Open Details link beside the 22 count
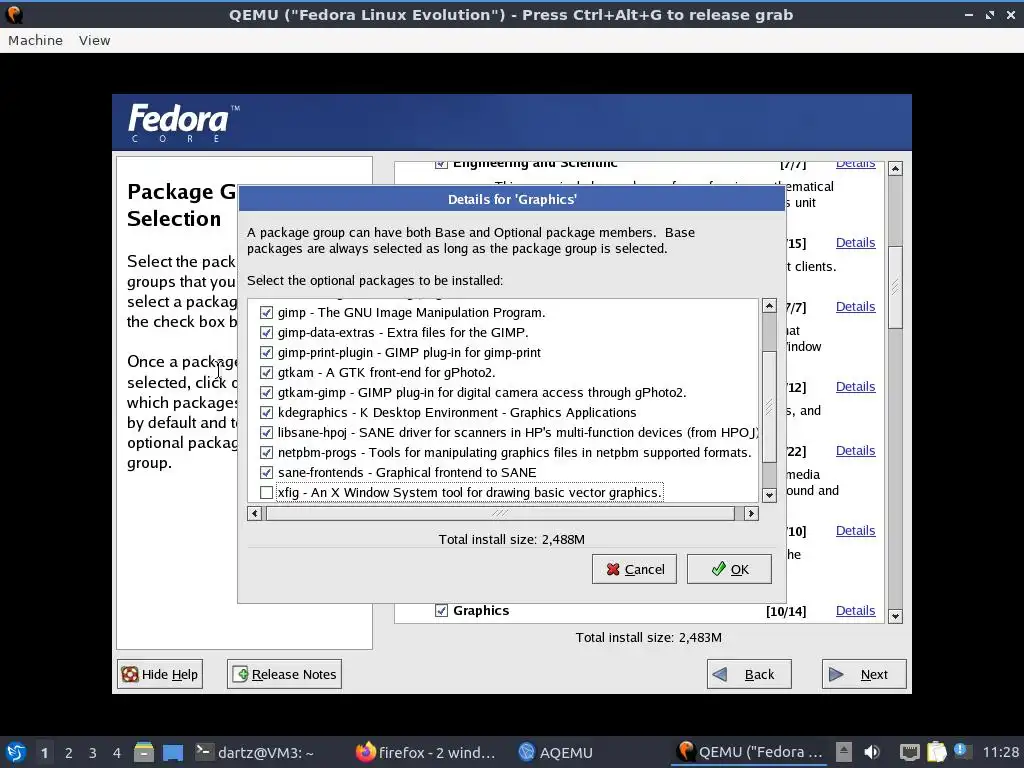This screenshot has width=1024, height=768. 856,451
